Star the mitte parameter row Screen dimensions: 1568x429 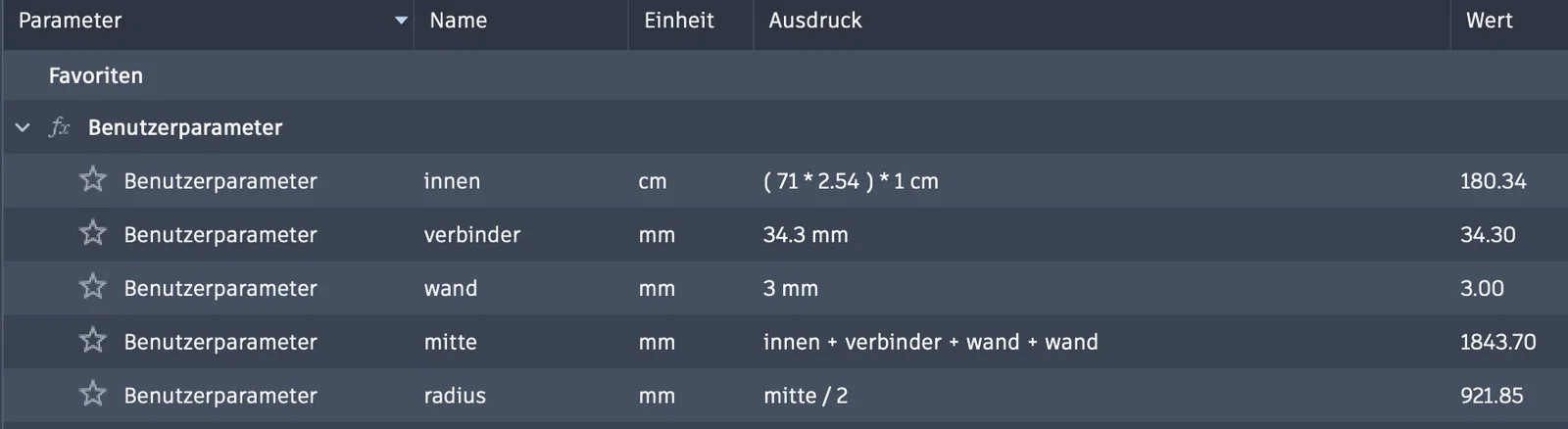pyautogui.click(x=93, y=341)
